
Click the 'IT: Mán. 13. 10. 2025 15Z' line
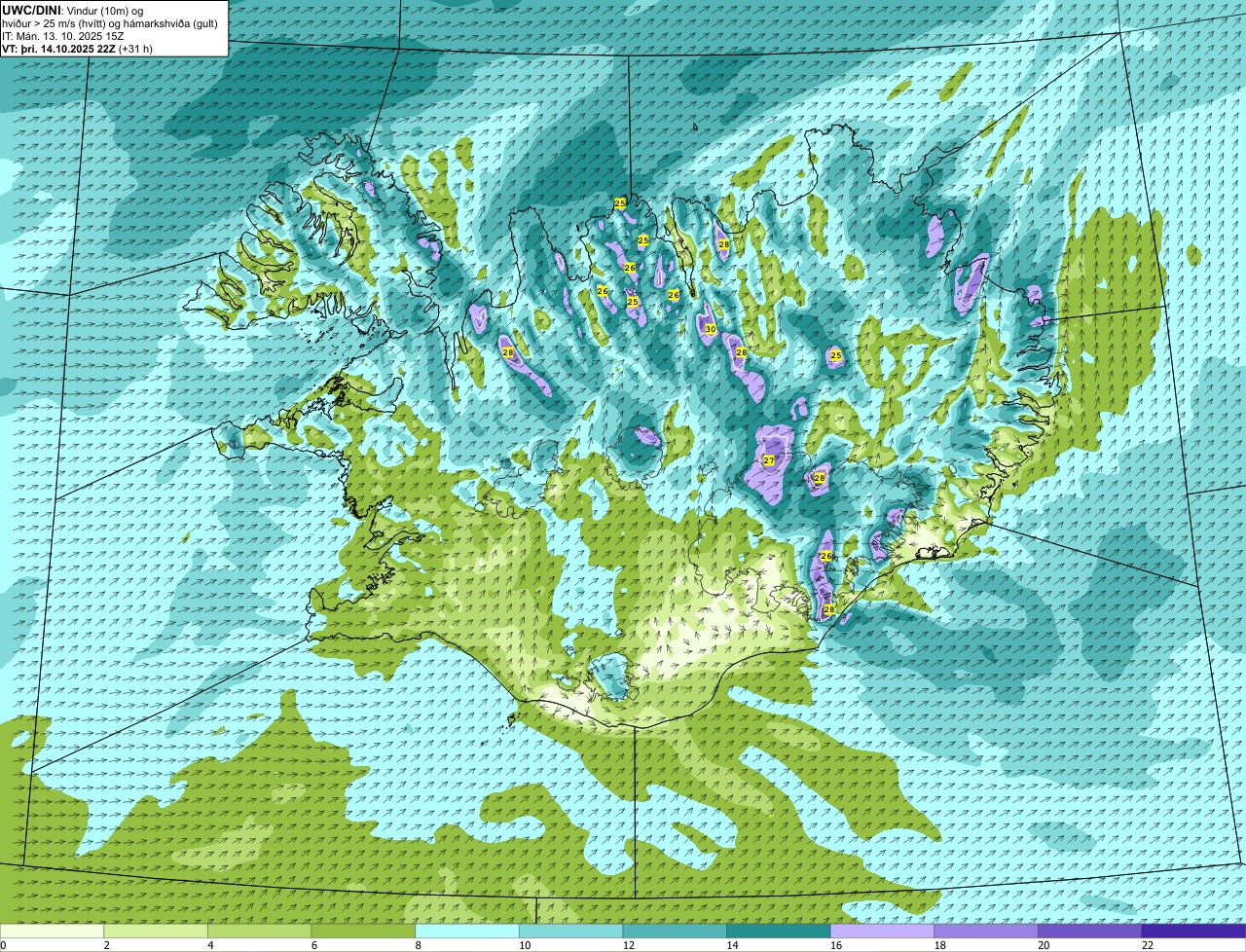(x=63, y=36)
